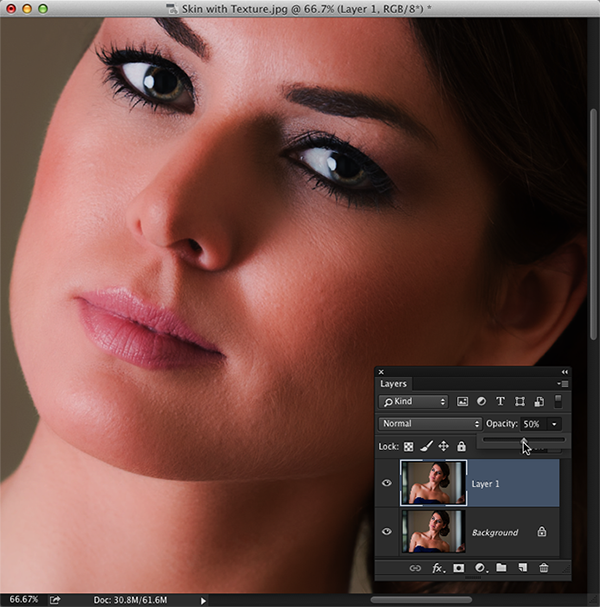Select the Layers panel tab
This screenshot has height=607, width=600.
coord(393,384)
